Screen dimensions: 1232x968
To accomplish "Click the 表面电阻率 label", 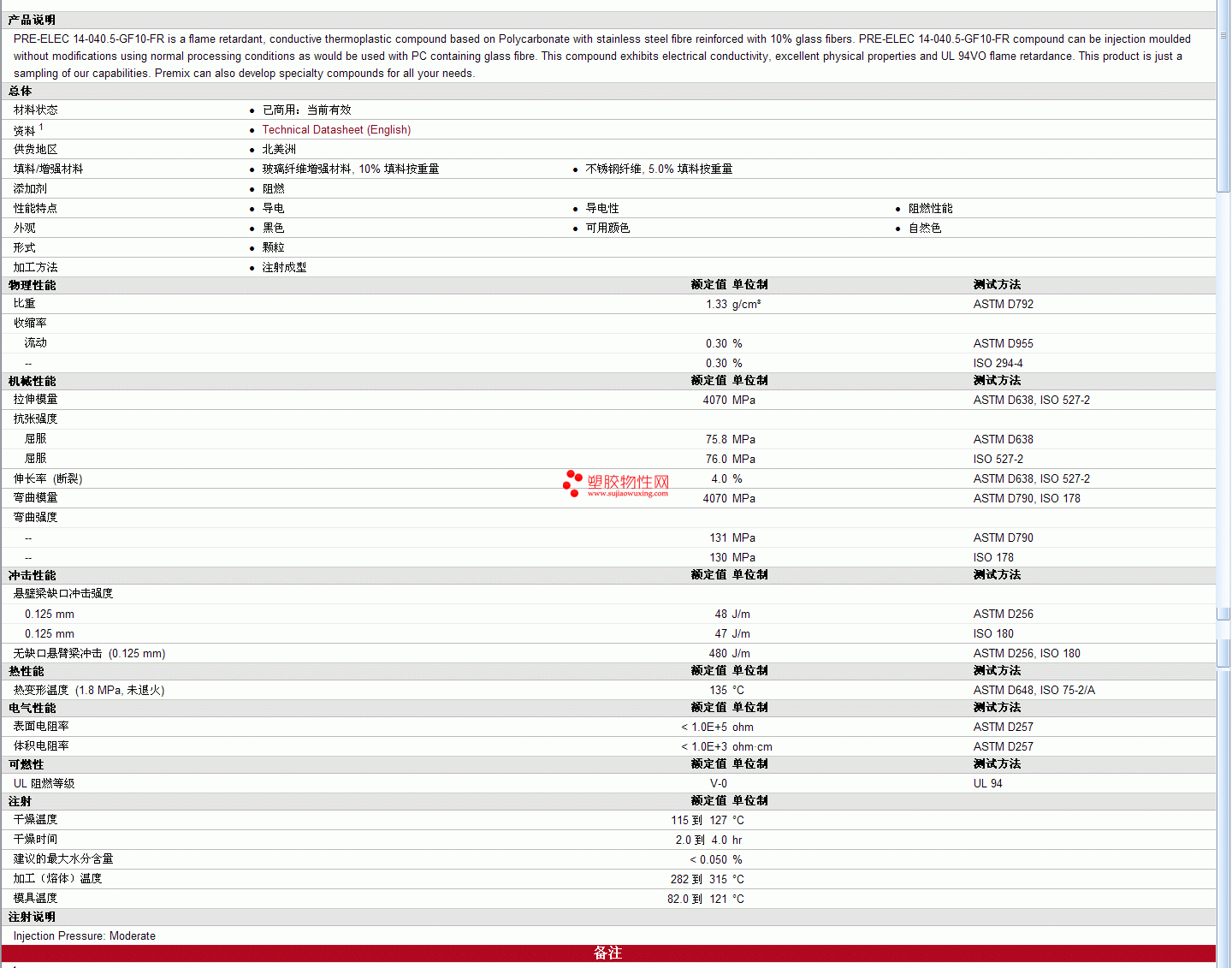I will [x=41, y=727].
